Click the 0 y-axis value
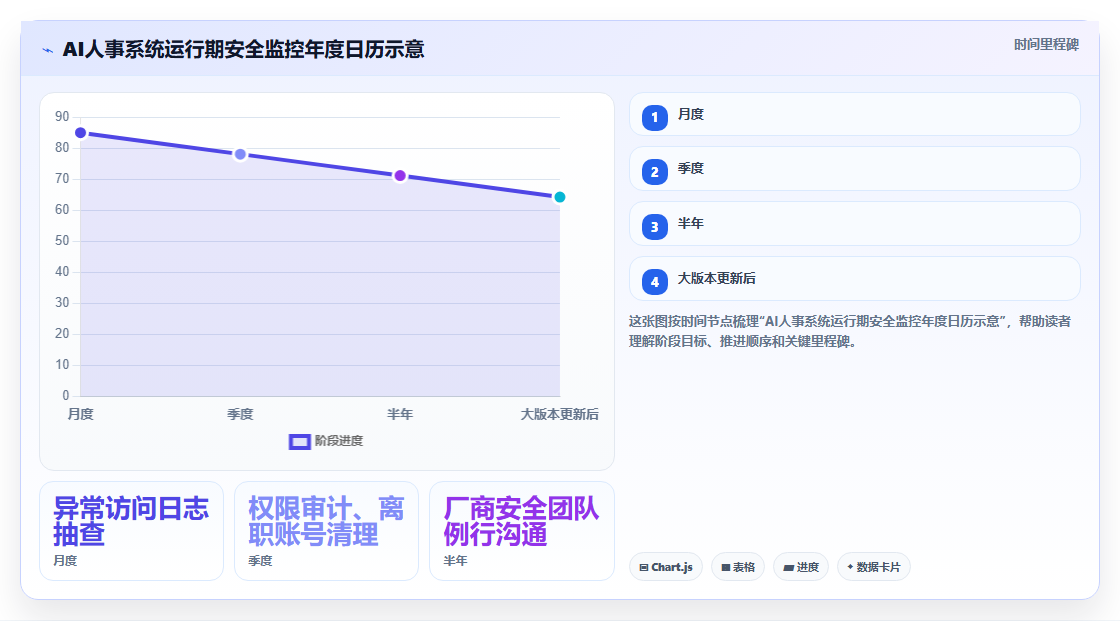This screenshot has height=621, width=1120. pos(66,395)
